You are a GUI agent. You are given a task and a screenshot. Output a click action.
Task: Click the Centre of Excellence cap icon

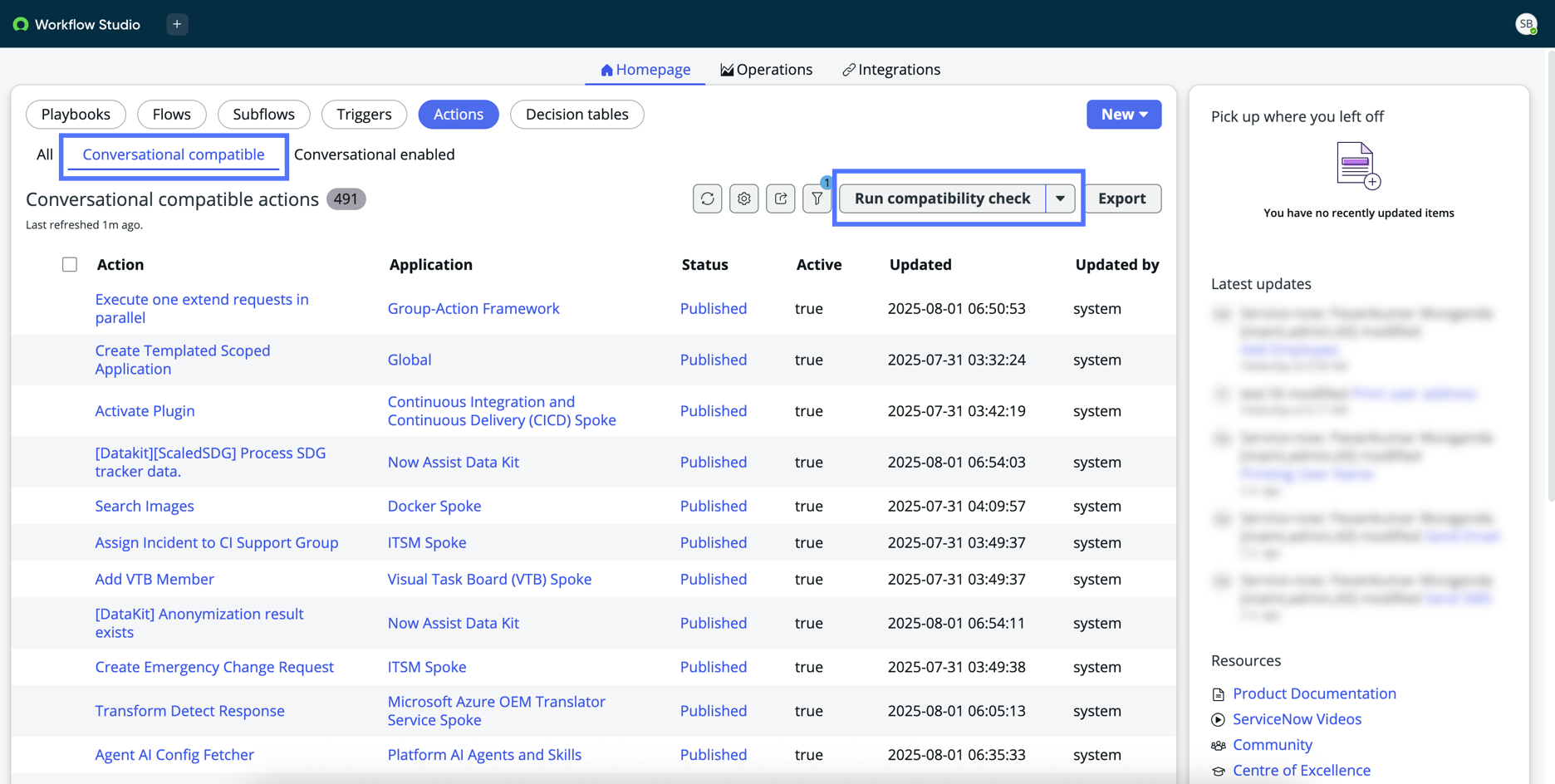[1219, 772]
